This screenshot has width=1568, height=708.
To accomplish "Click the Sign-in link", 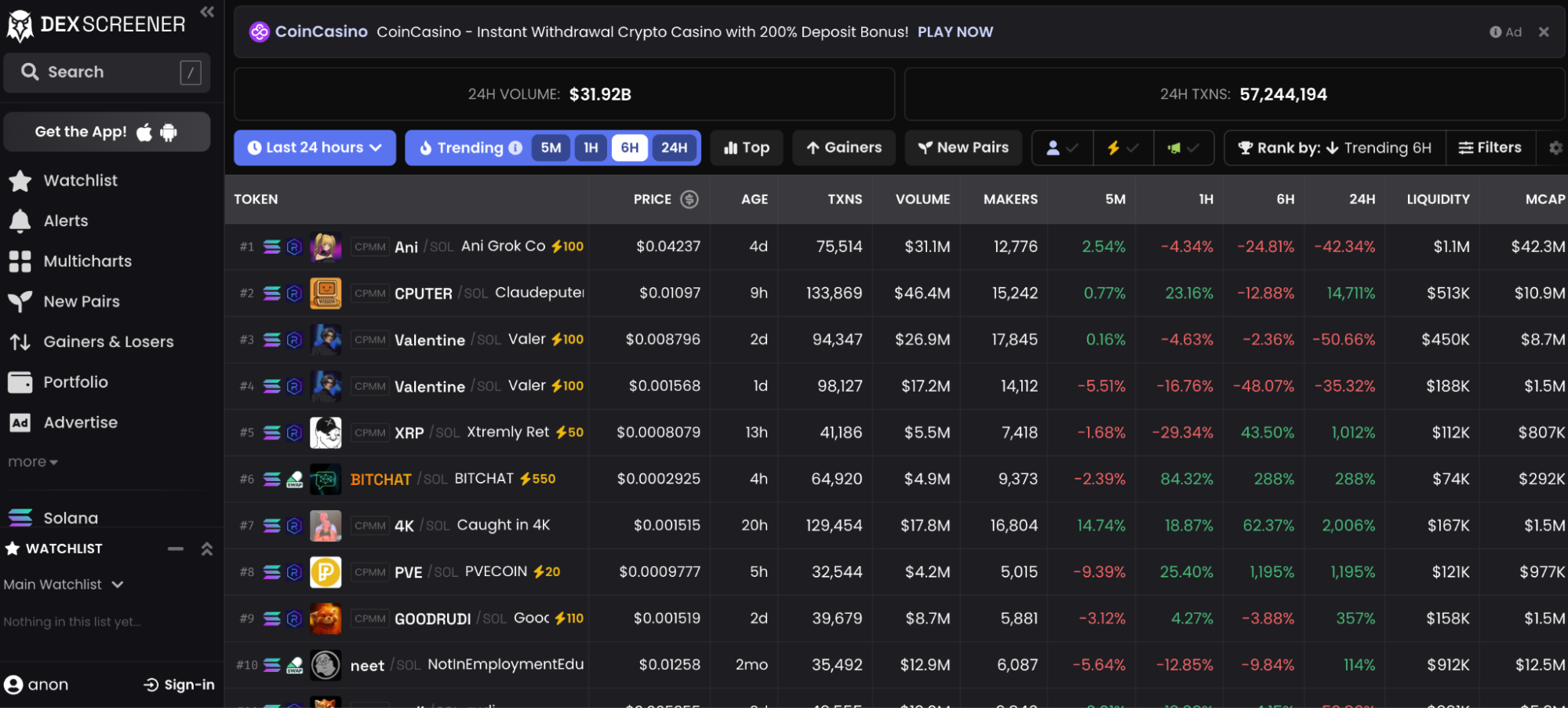I will click(x=179, y=685).
